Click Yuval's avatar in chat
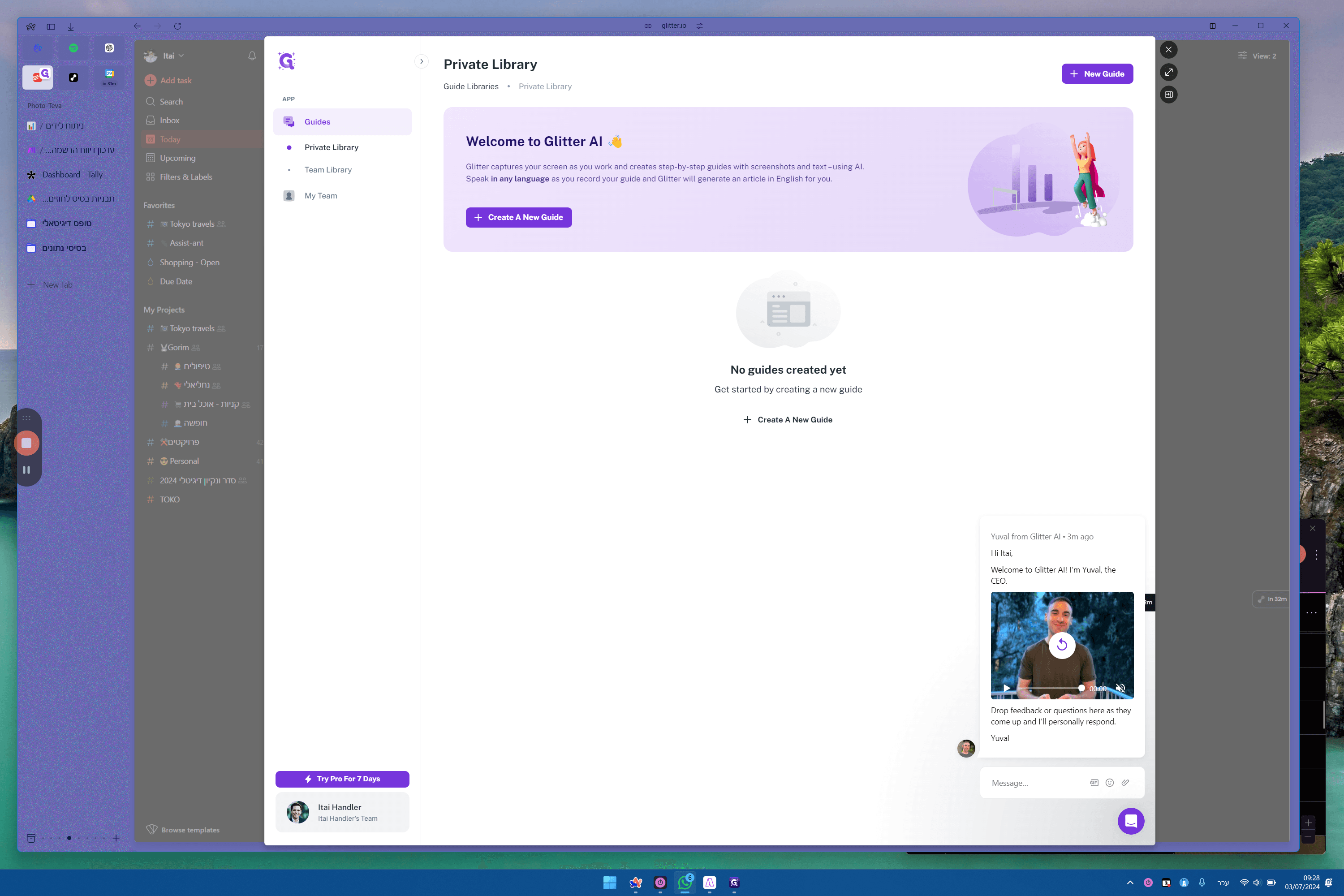This screenshot has height=896, width=1344. coord(966,748)
